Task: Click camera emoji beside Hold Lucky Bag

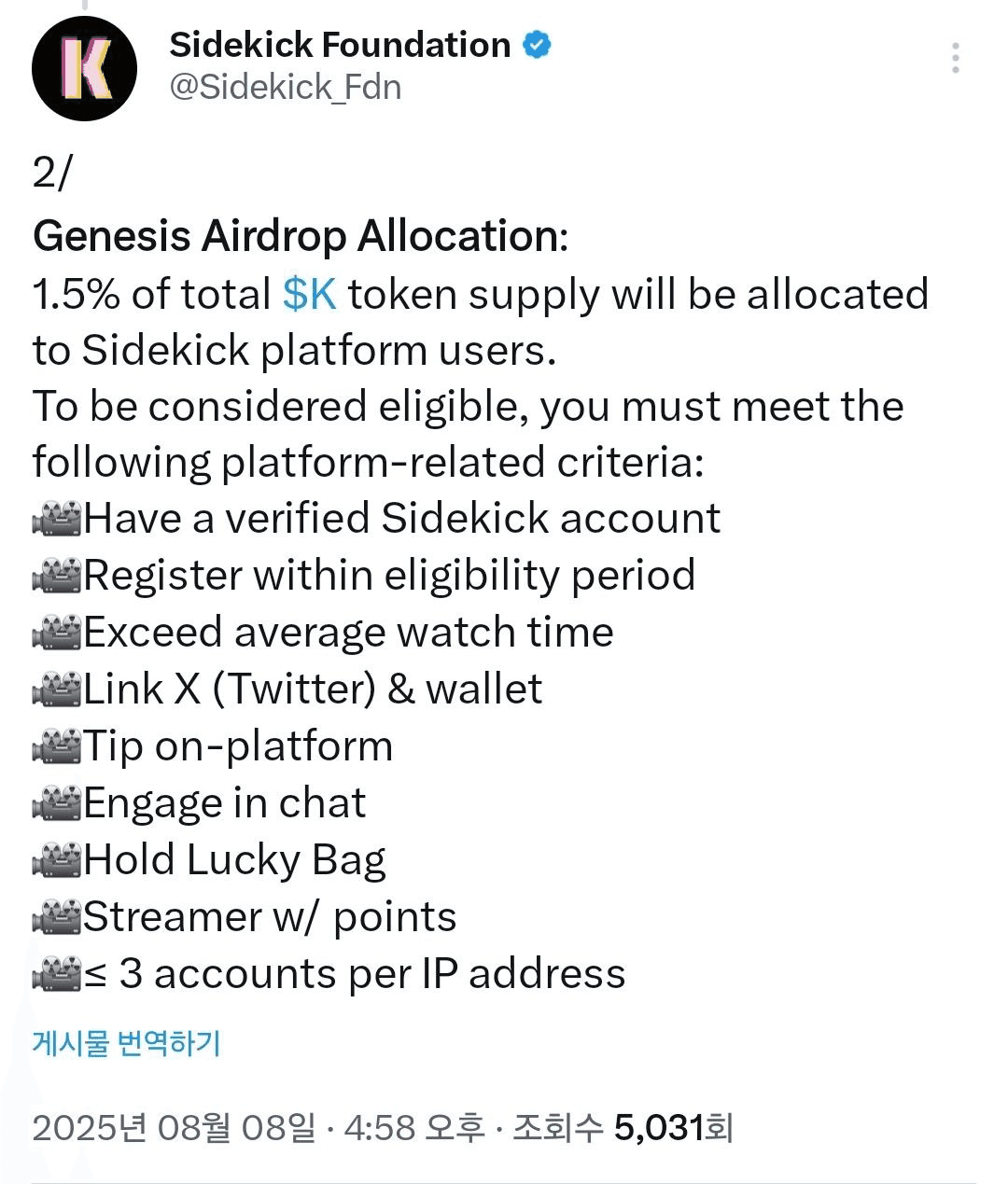Action: pos(58,860)
